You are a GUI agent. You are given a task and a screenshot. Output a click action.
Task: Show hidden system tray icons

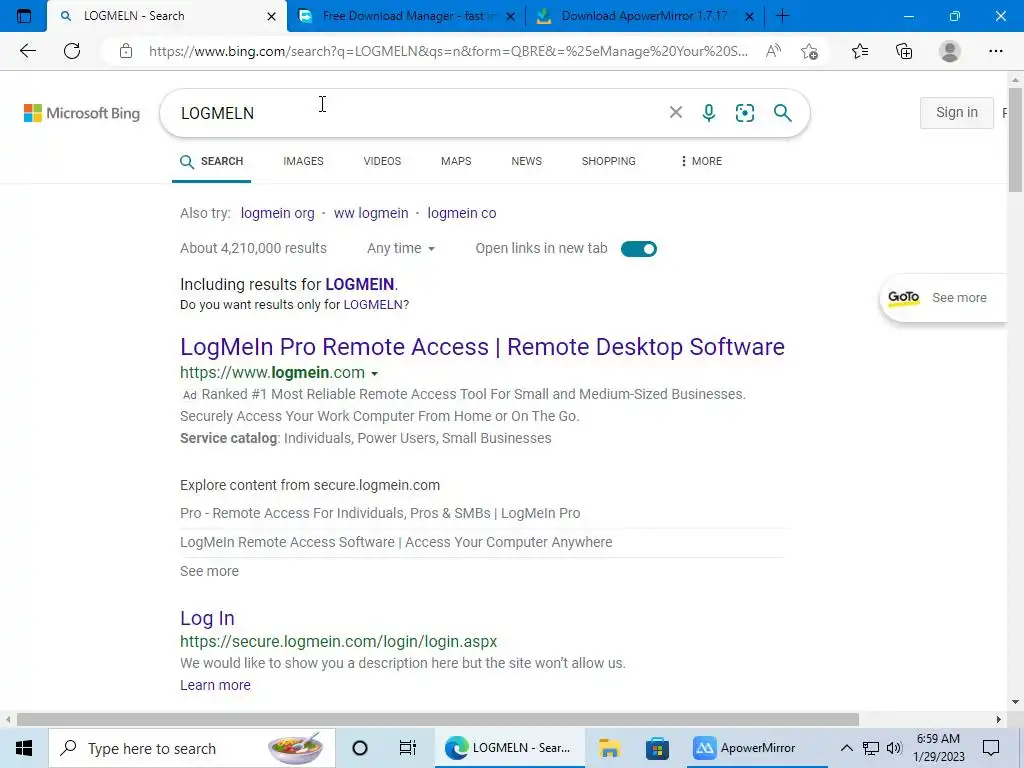point(846,748)
